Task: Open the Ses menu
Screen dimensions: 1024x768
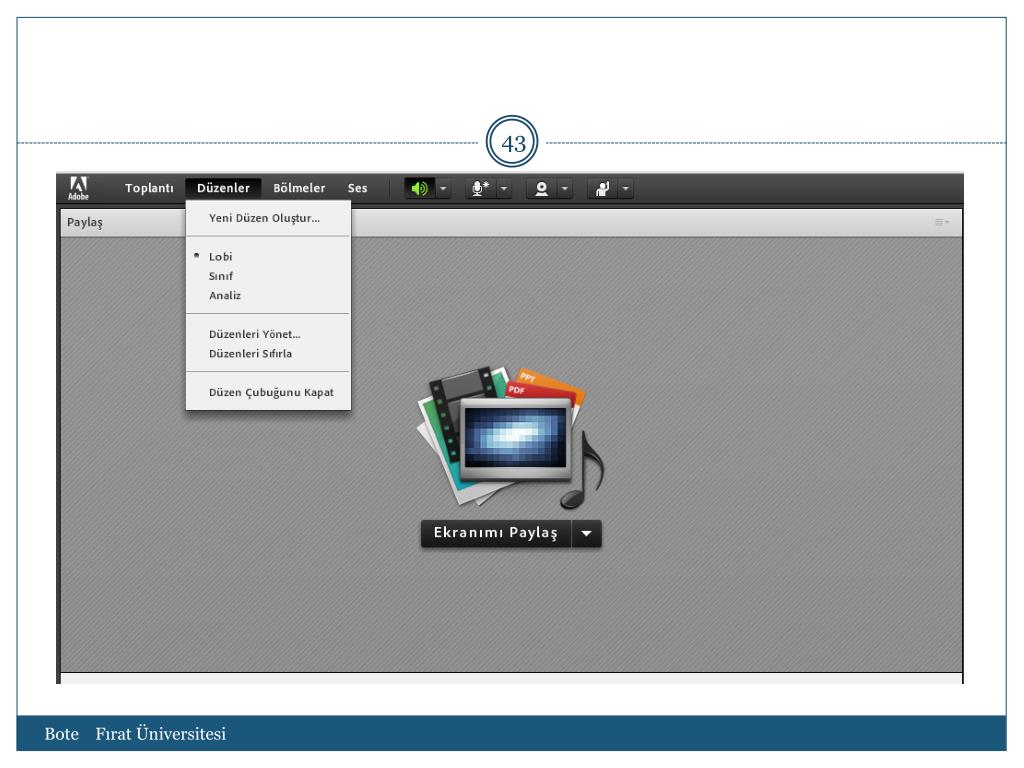Action: (x=357, y=188)
